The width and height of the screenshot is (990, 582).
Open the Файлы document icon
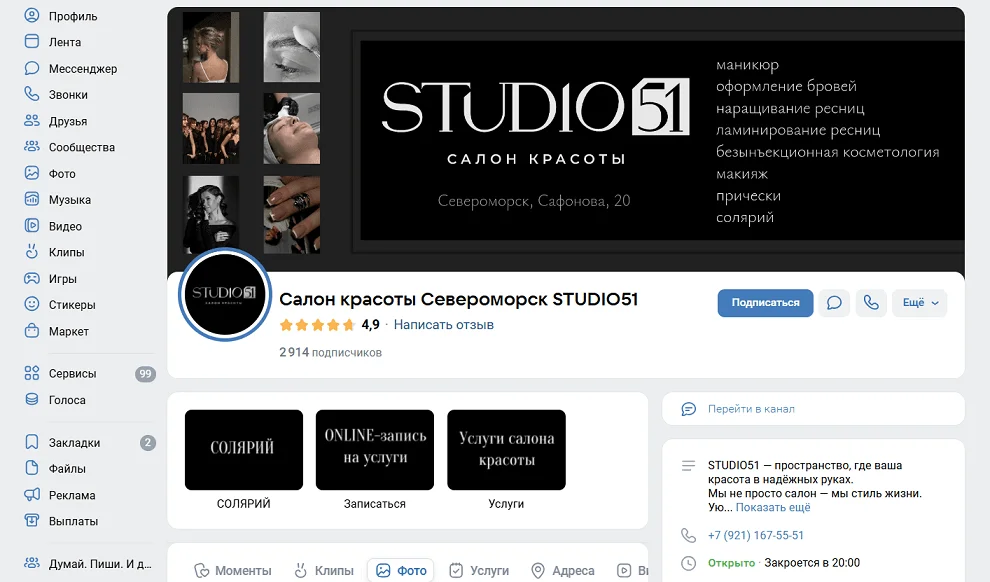click(32, 468)
